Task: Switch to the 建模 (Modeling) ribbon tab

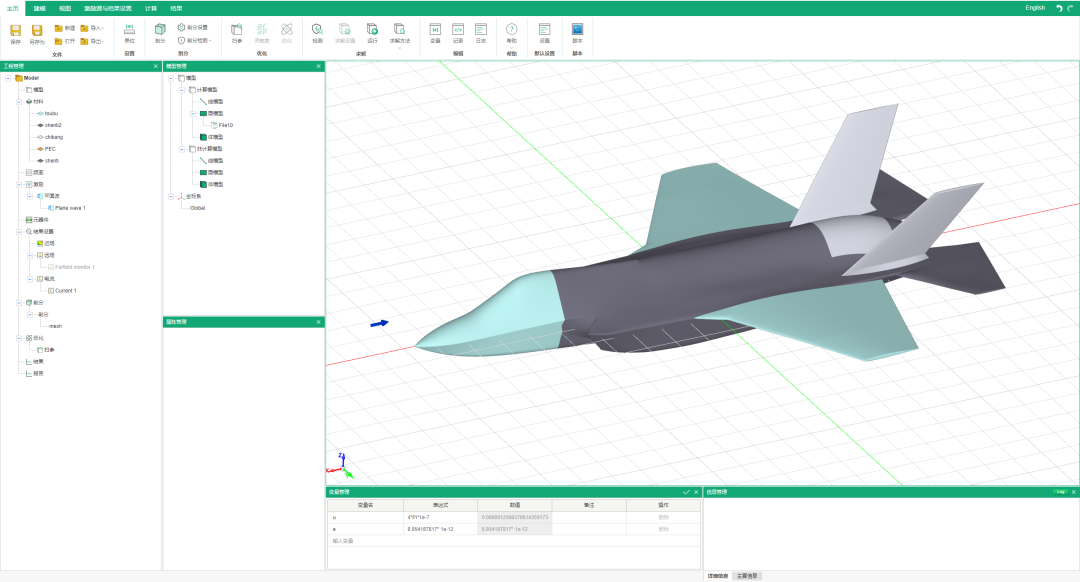Action: (40, 7)
